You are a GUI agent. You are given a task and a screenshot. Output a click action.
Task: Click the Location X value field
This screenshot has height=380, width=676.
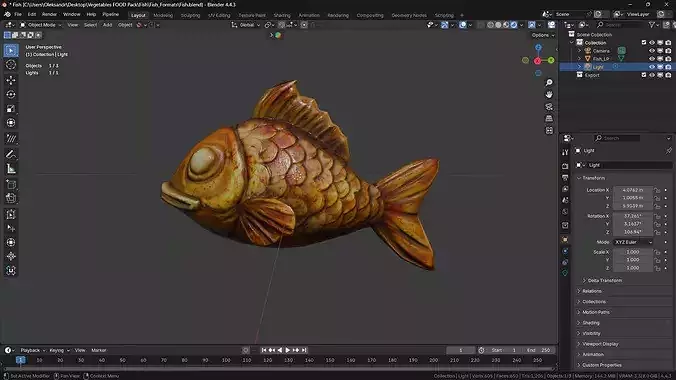click(633, 190)
